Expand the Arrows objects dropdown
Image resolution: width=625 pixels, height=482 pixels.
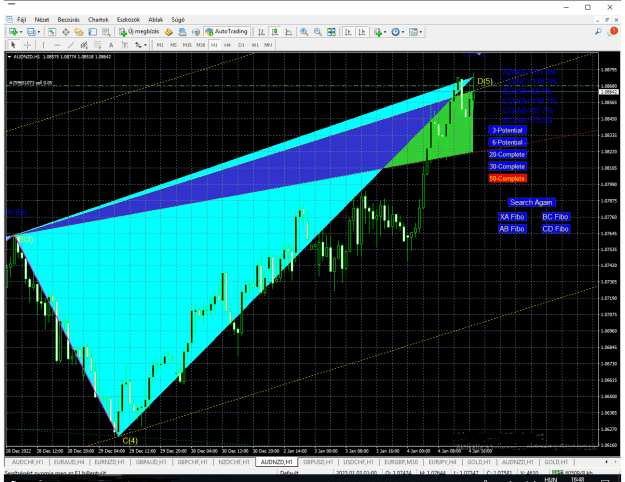coord(145,45)
